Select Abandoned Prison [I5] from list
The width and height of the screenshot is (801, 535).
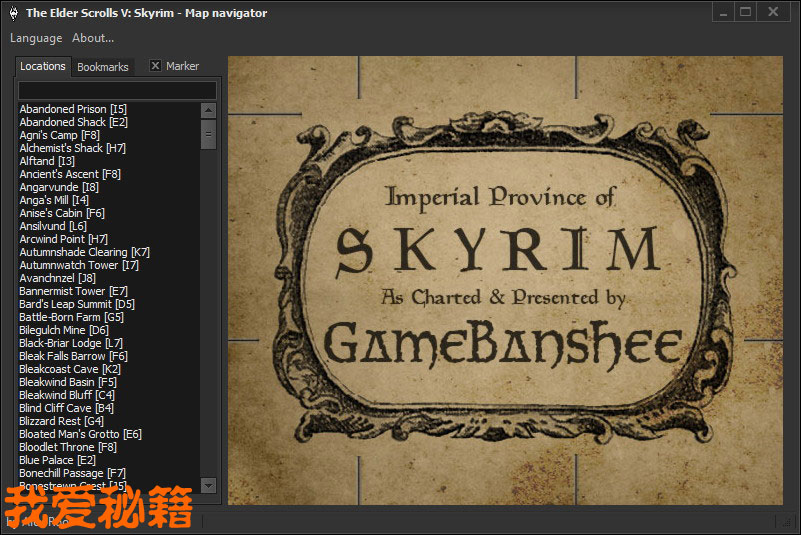coord(73,109)
